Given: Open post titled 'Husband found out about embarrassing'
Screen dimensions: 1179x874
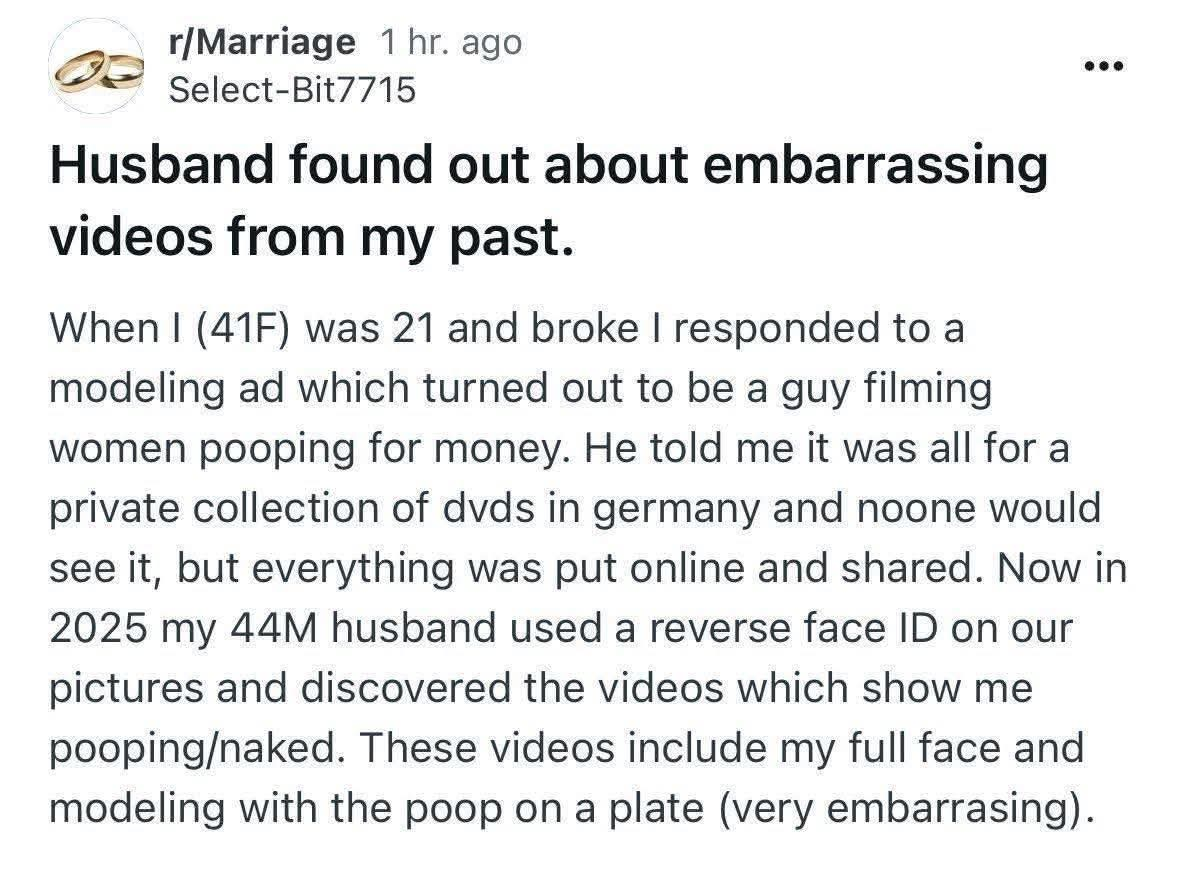Looking at the screenshot, I should tap(548, 165).
